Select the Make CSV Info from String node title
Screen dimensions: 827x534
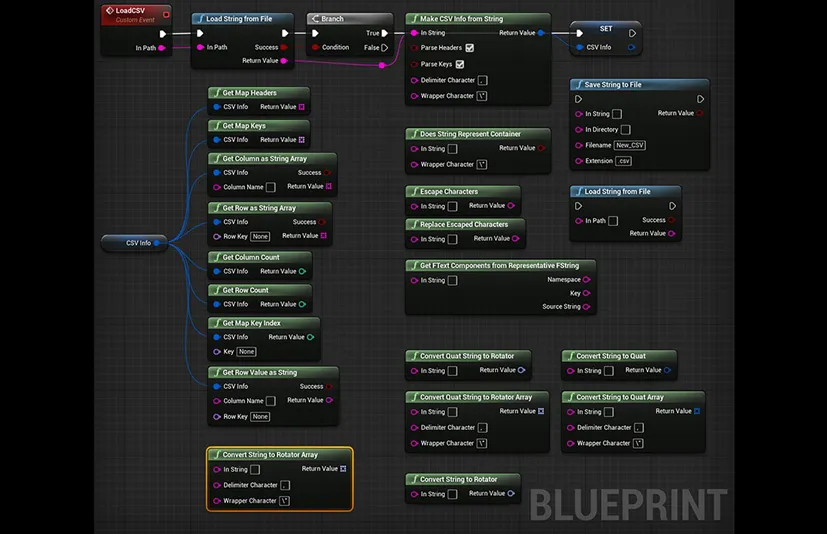tap(461, 19)
